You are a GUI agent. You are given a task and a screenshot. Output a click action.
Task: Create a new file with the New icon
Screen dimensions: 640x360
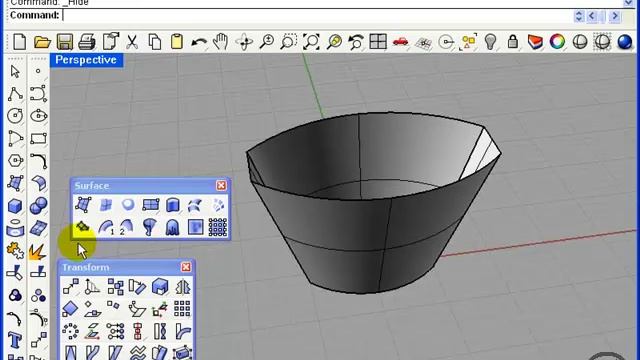point(20,42)
